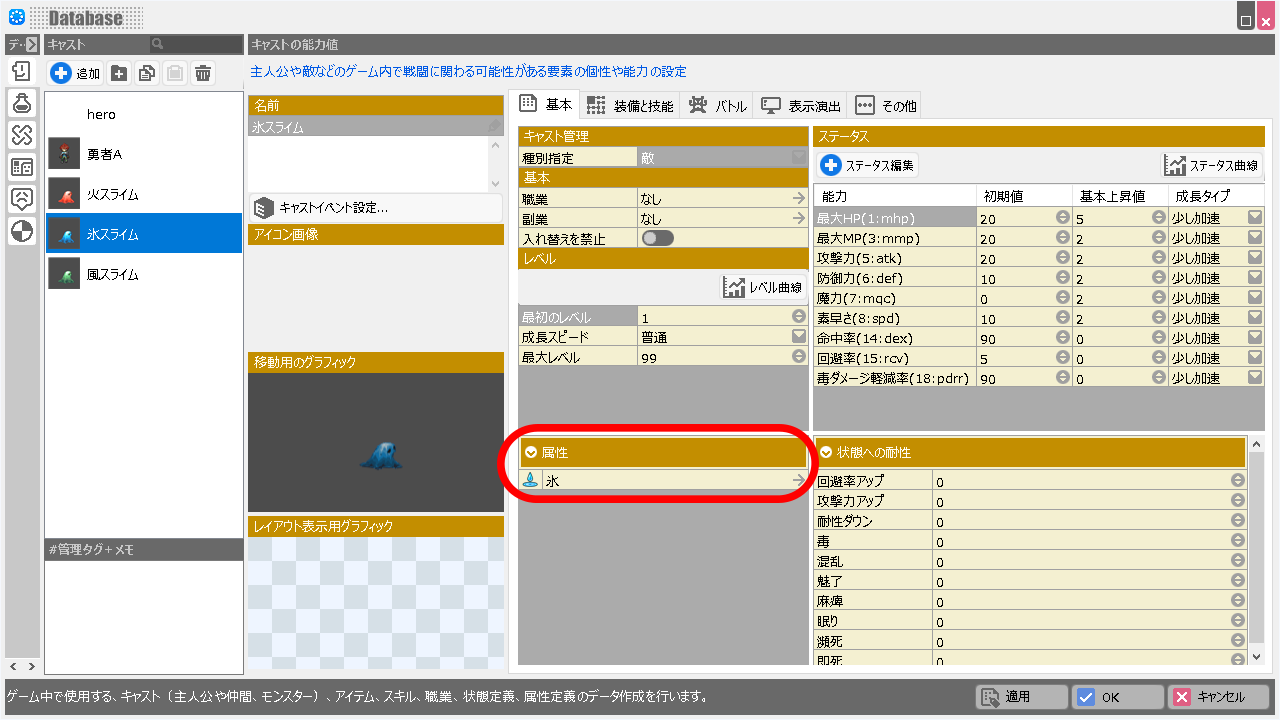Delete cast with the trash can icon
The image size is (1280, 720).
[x=203, y=73]
